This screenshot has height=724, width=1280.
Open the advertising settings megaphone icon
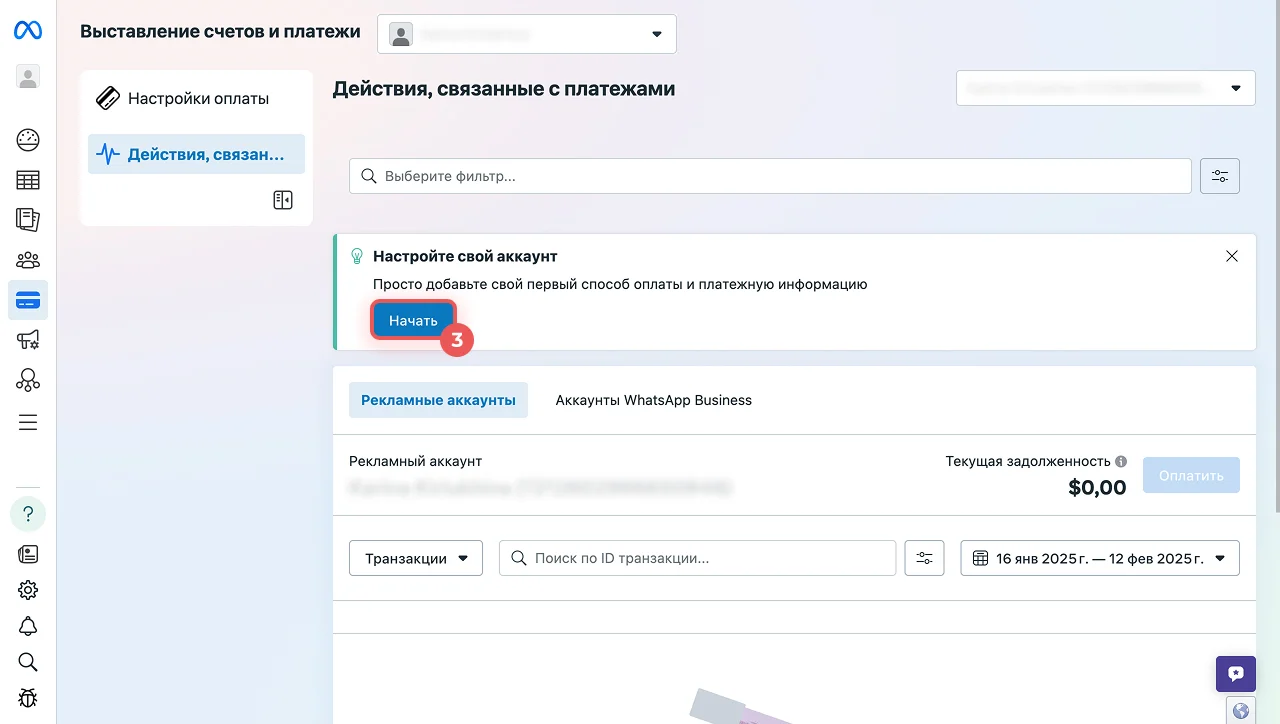(x=28, y=340)
